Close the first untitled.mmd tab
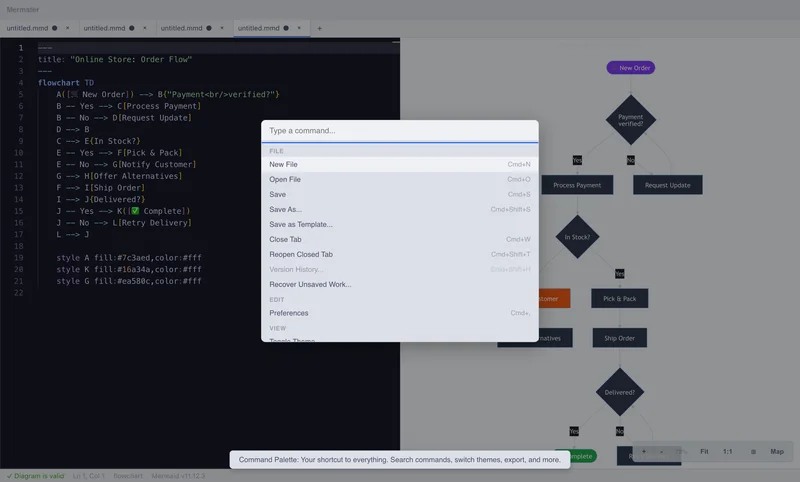 coord(67,28)
